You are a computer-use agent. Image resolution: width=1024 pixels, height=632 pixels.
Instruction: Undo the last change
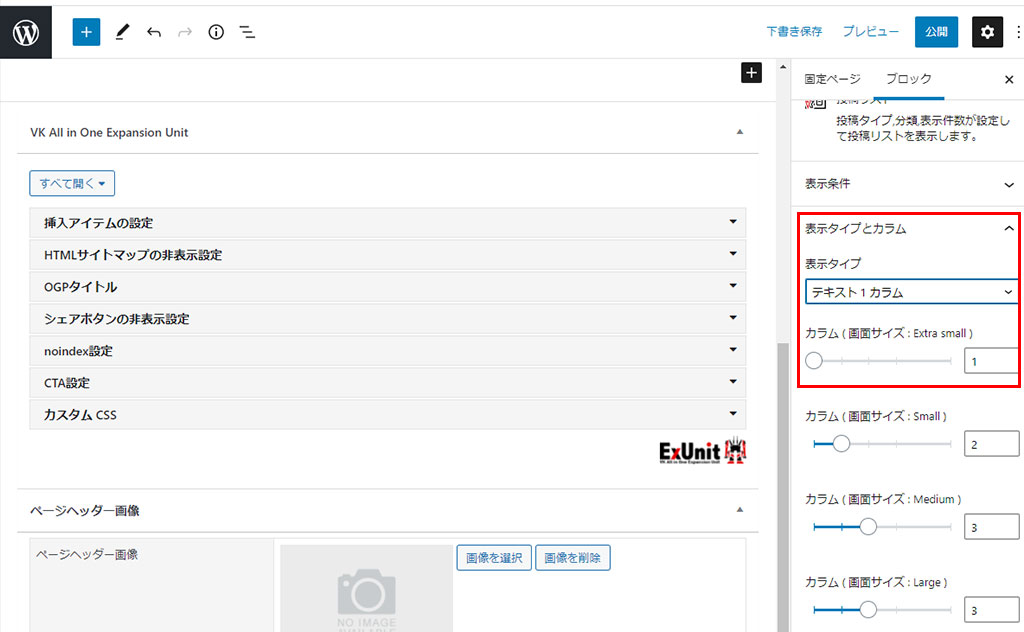point(153,32)
